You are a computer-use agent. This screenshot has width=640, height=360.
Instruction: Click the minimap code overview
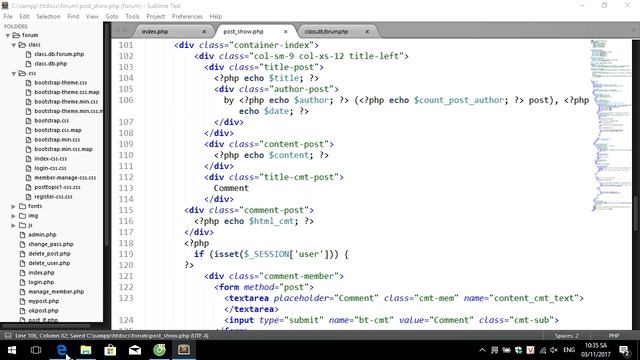tap(611, 125)
